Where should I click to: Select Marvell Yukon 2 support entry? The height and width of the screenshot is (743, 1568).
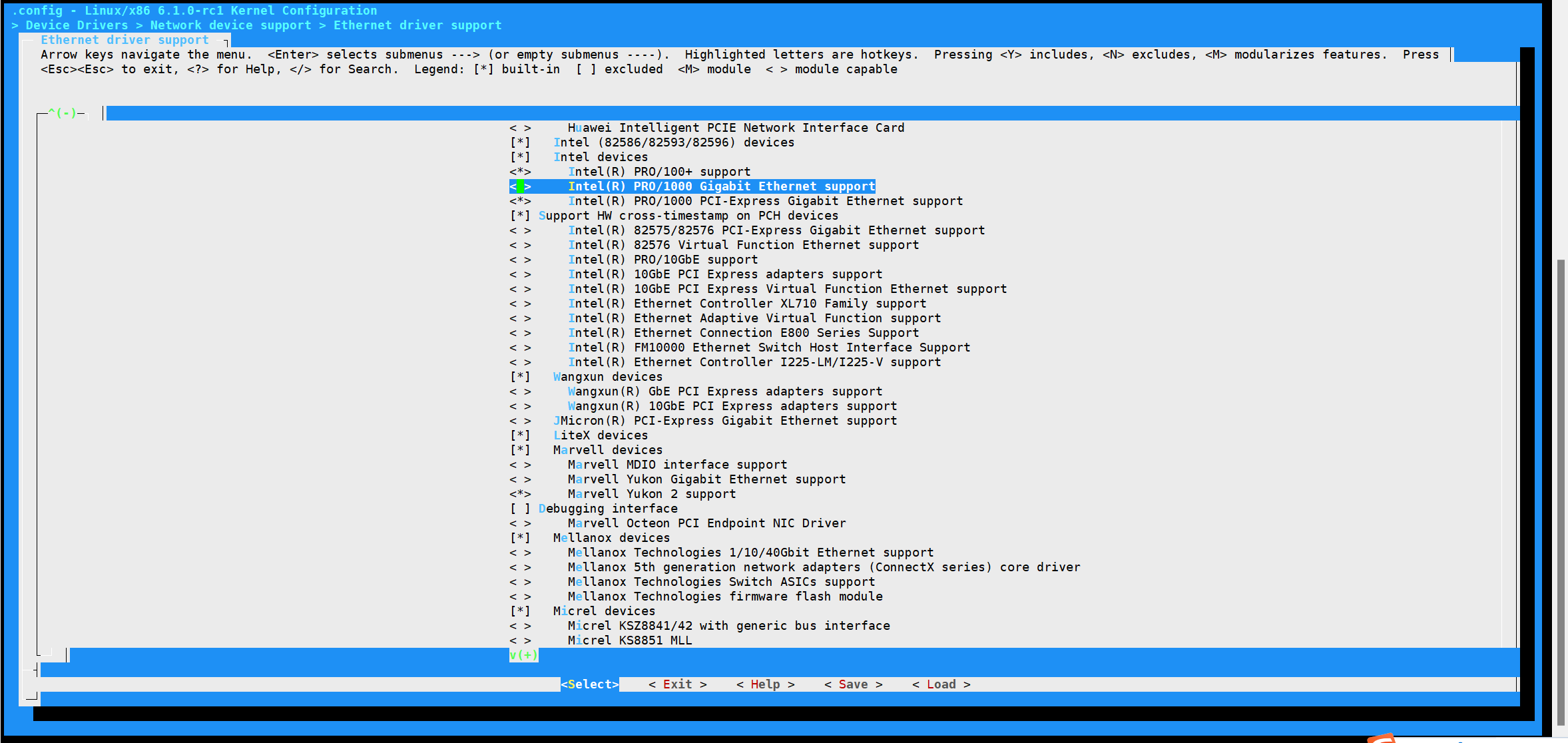coord(651,494)
